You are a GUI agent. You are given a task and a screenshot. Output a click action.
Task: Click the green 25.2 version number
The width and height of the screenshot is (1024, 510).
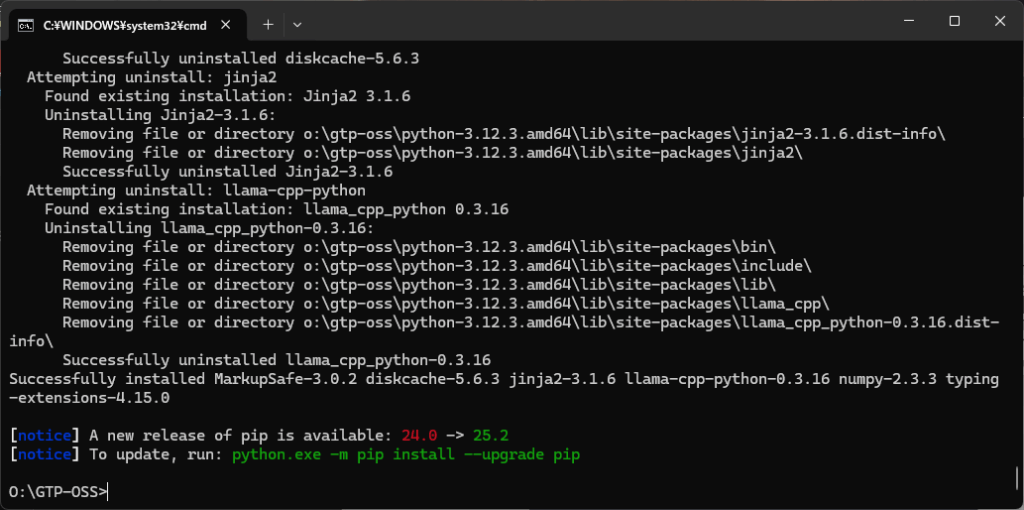[491, 436]
